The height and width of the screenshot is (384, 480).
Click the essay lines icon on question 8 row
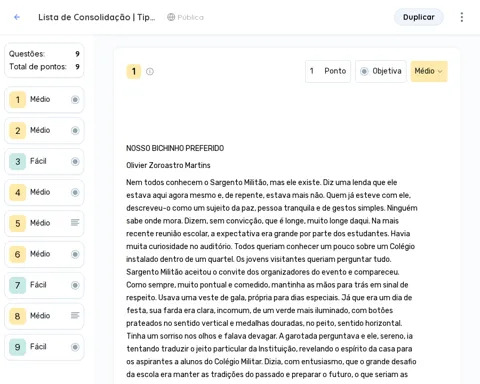click(75, 315)
